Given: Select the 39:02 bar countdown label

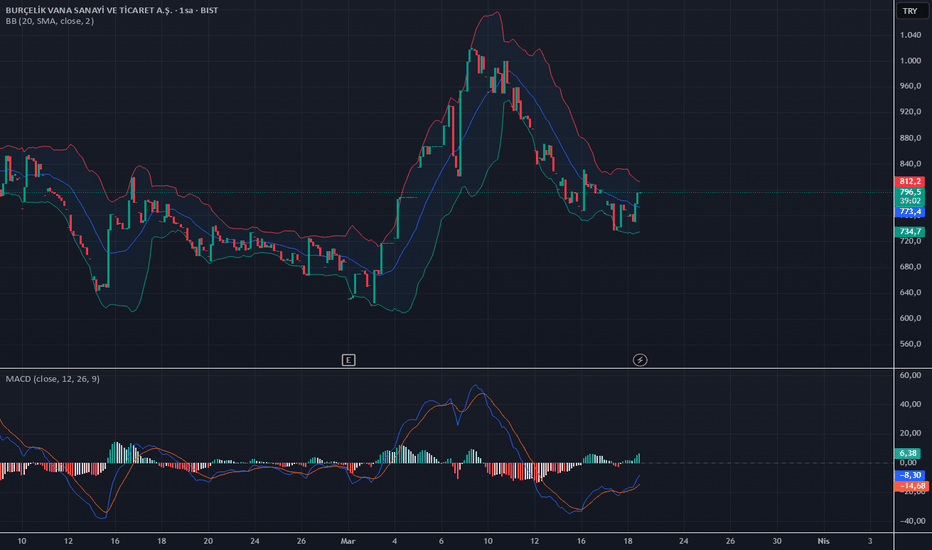Looking at the screenshot, I should (910, 201).
